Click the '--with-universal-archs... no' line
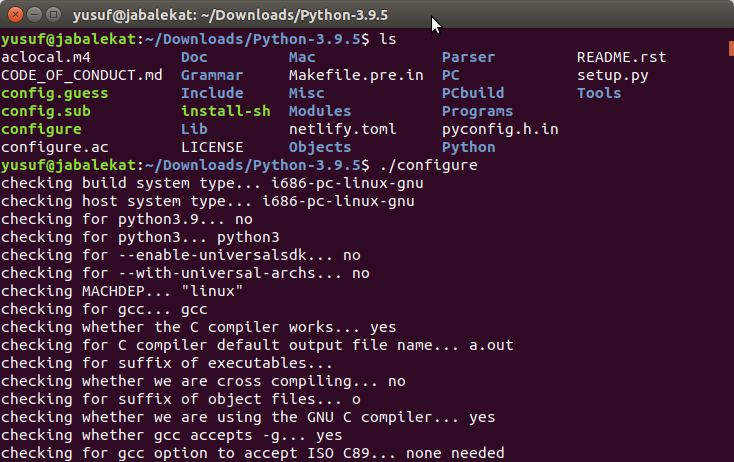The image size is (734, 462). (x=185, y=273)
